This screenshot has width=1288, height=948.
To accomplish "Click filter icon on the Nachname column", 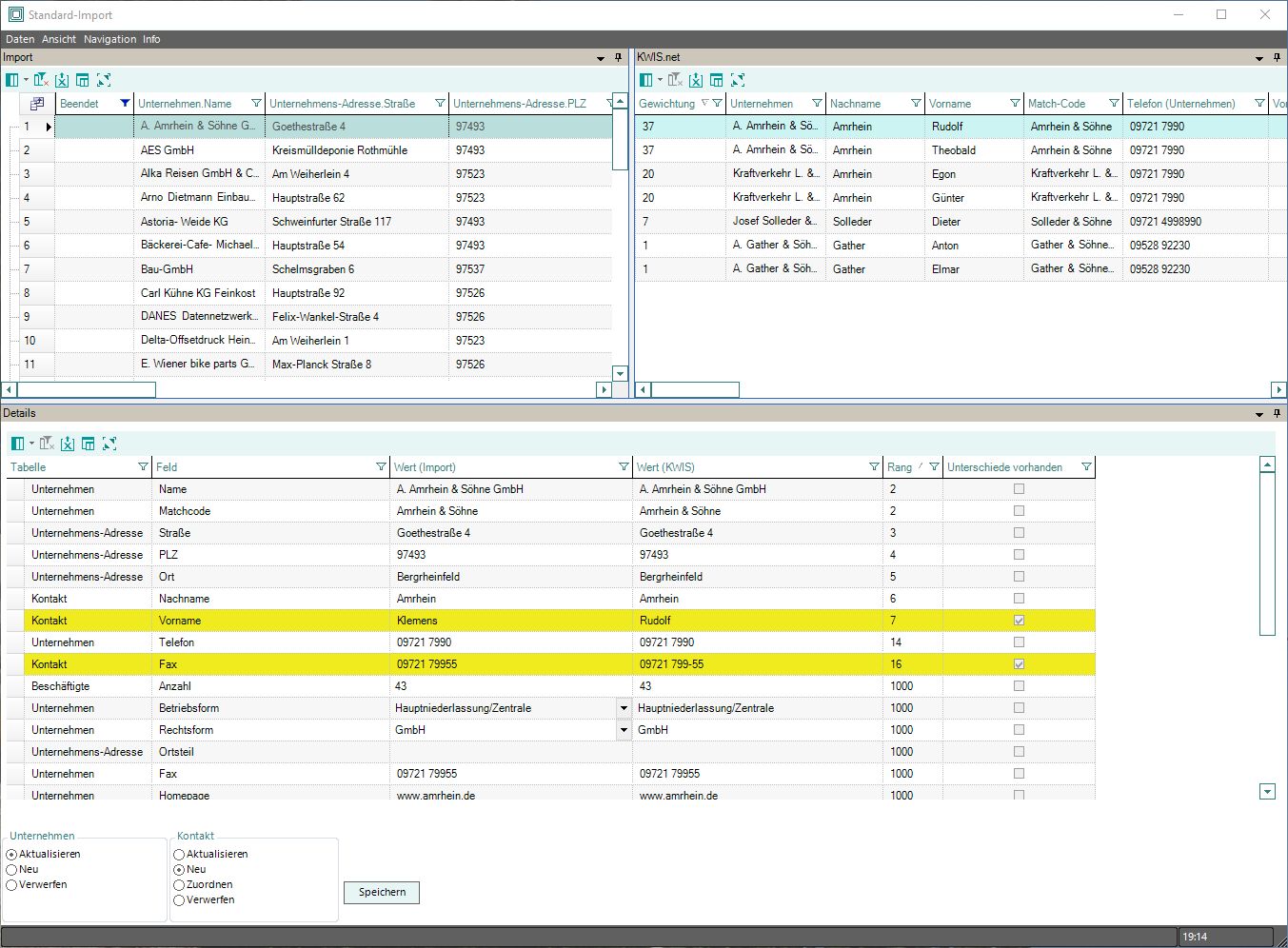I will (916, 103).
